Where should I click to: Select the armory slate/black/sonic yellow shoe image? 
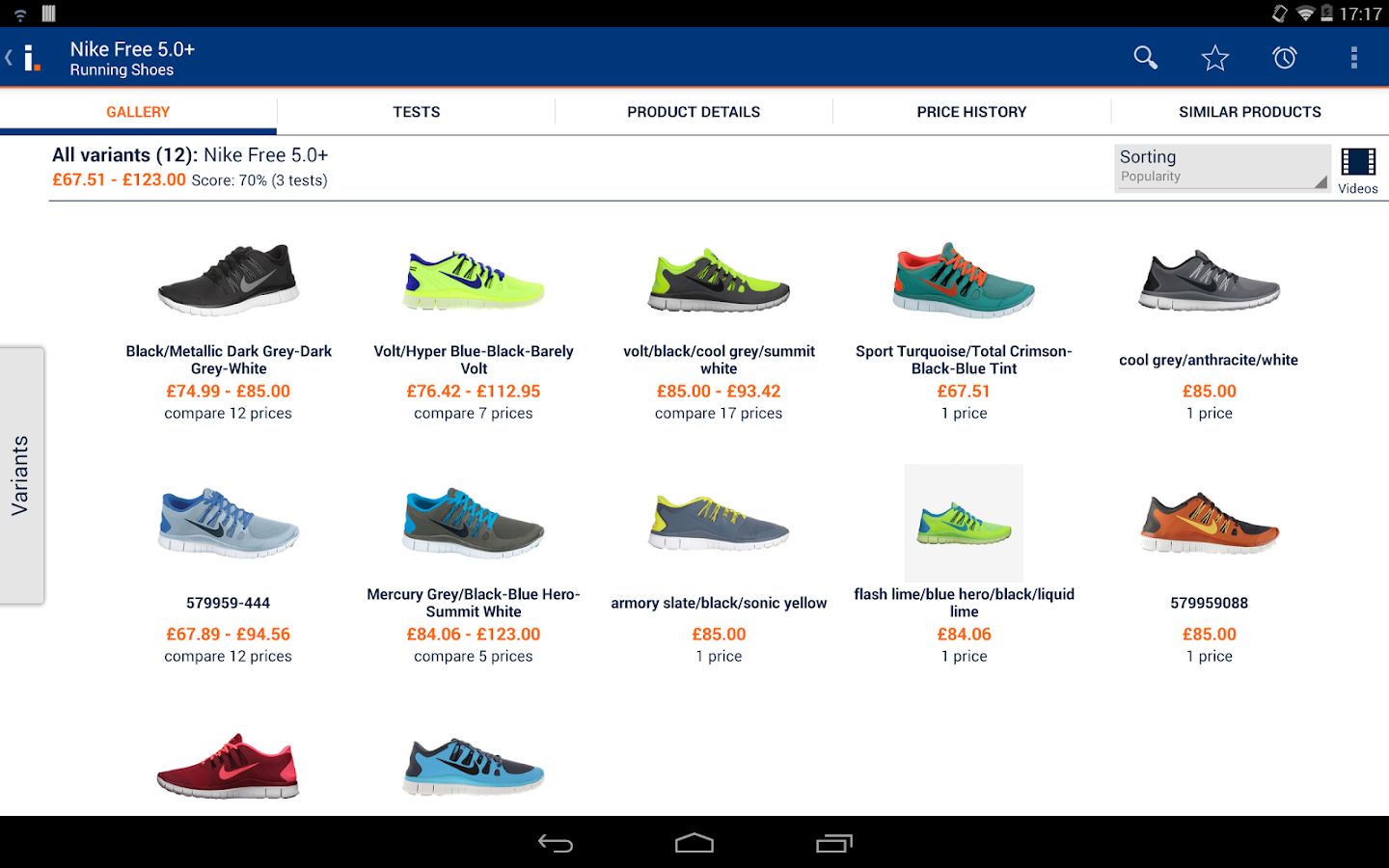719,523
